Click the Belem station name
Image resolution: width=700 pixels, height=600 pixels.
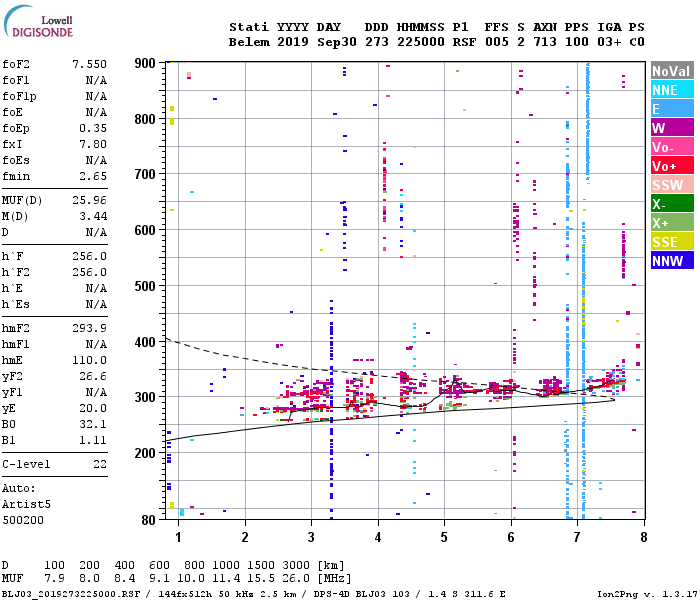click(249, 42)
